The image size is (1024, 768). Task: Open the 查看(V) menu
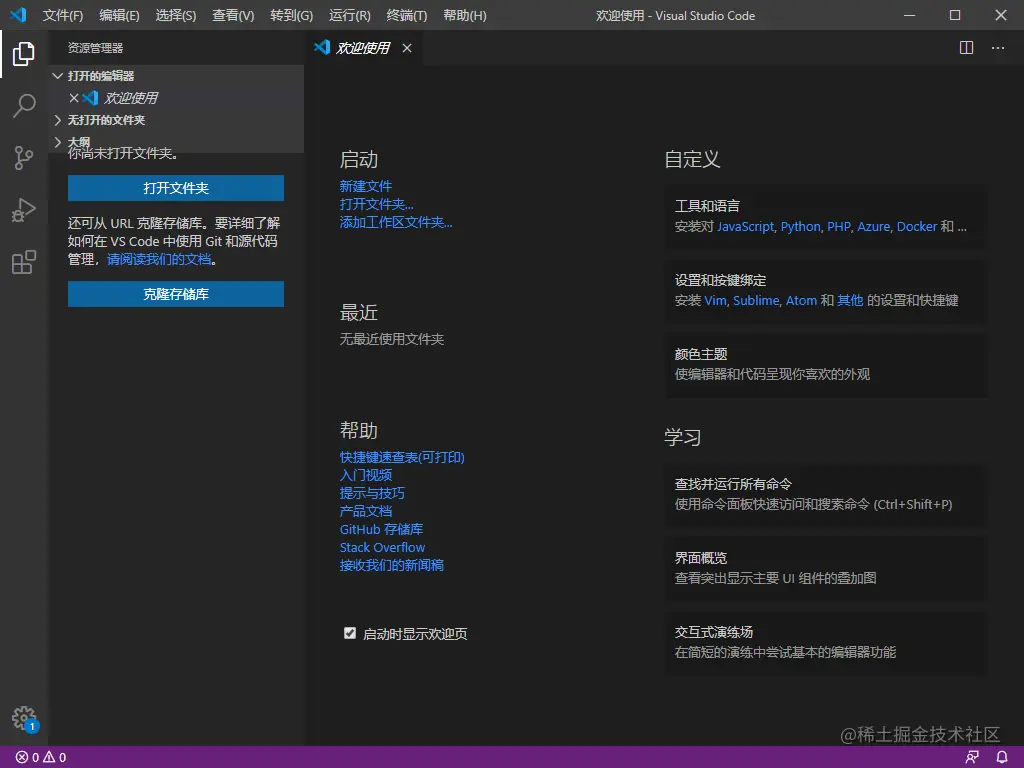(x=233, y=15)
